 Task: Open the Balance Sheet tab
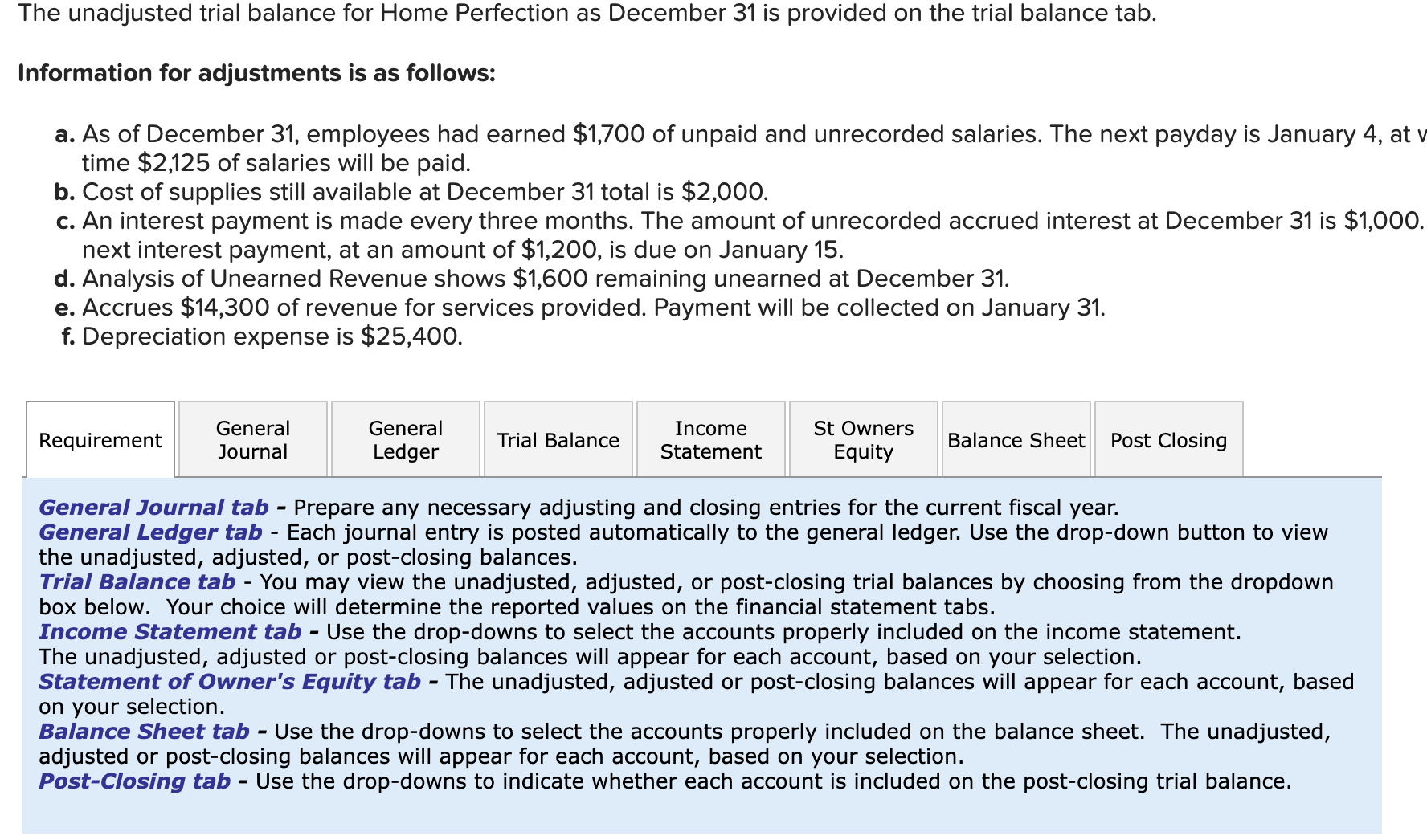point(1016,440)
